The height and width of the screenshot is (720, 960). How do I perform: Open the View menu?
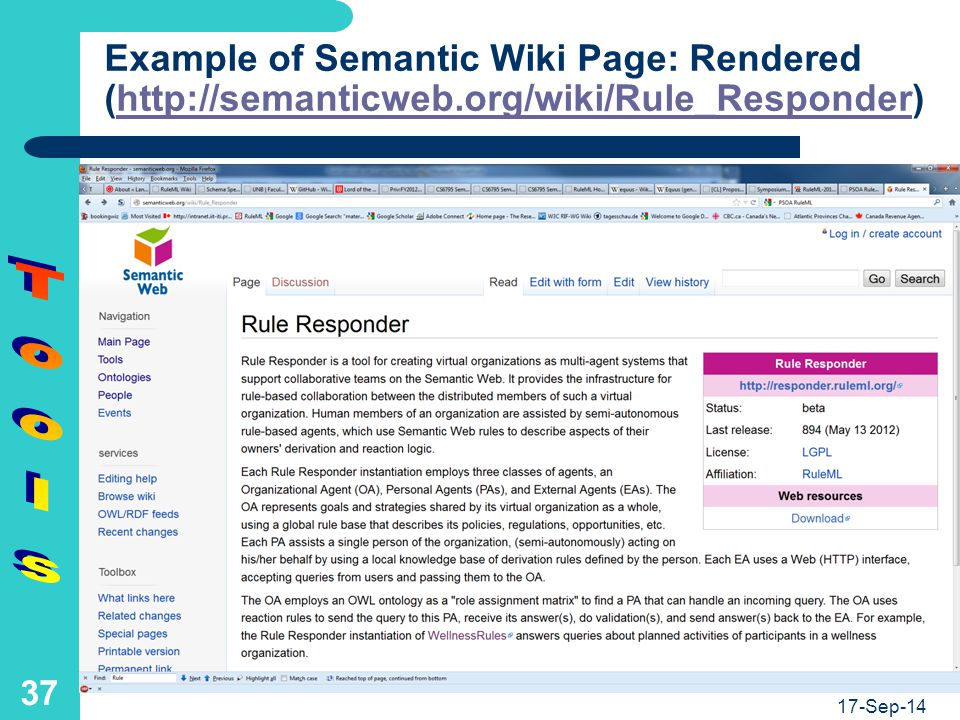click(x=116, y=178)
